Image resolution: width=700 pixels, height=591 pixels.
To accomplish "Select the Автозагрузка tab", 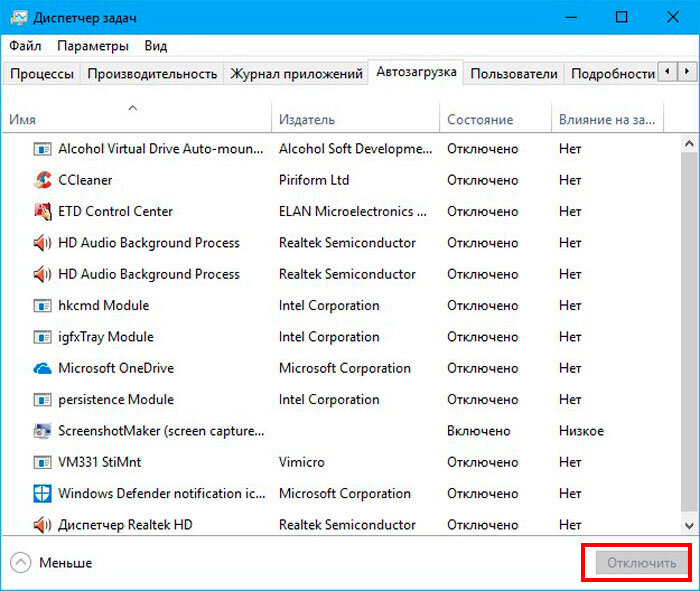I will (416, 71).
